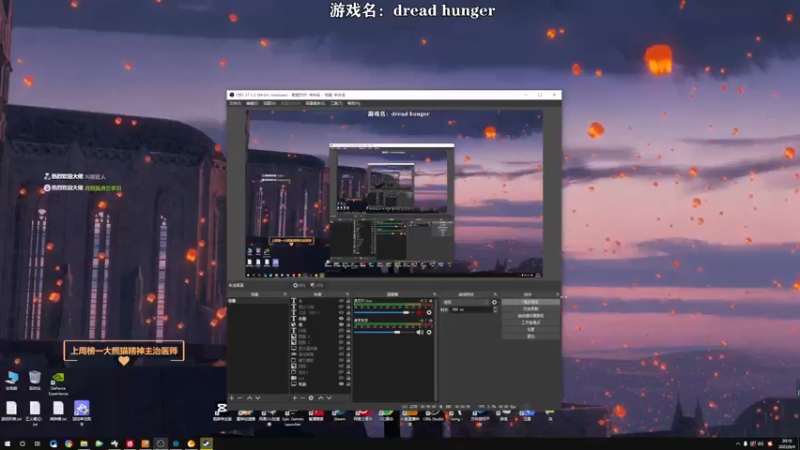Viewport: 800px width, 450px height.
Task: Remove the selected source with the minus icon
Action: tap(303, 398)
